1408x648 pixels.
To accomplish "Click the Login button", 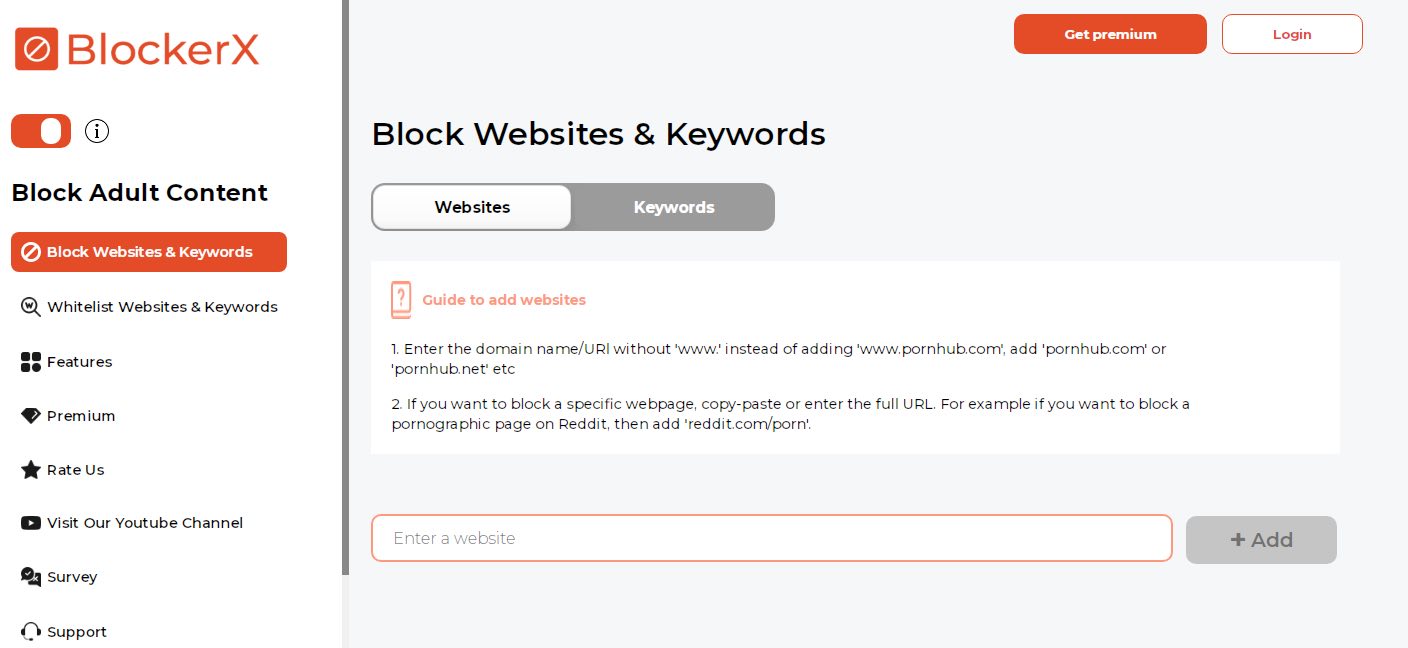I will pos(1292,34).
